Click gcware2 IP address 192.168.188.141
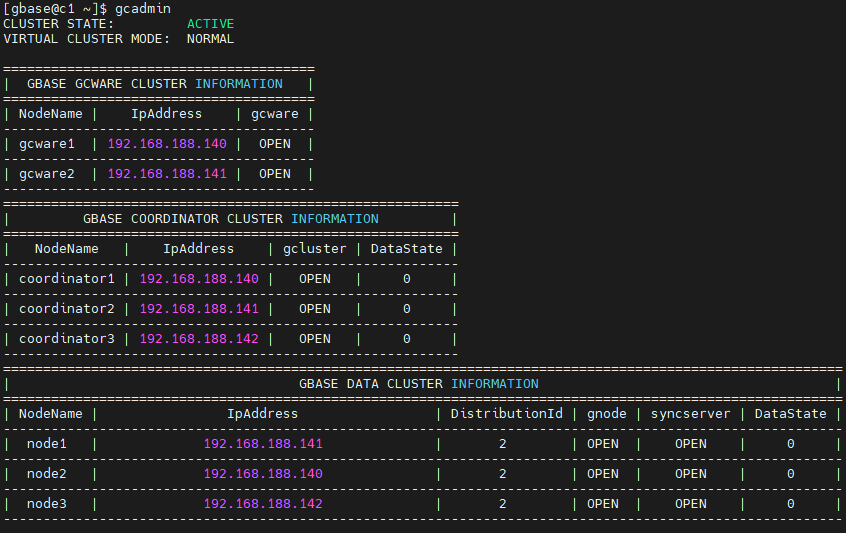Screen dimensions: 846x533 tap(167, 174)
